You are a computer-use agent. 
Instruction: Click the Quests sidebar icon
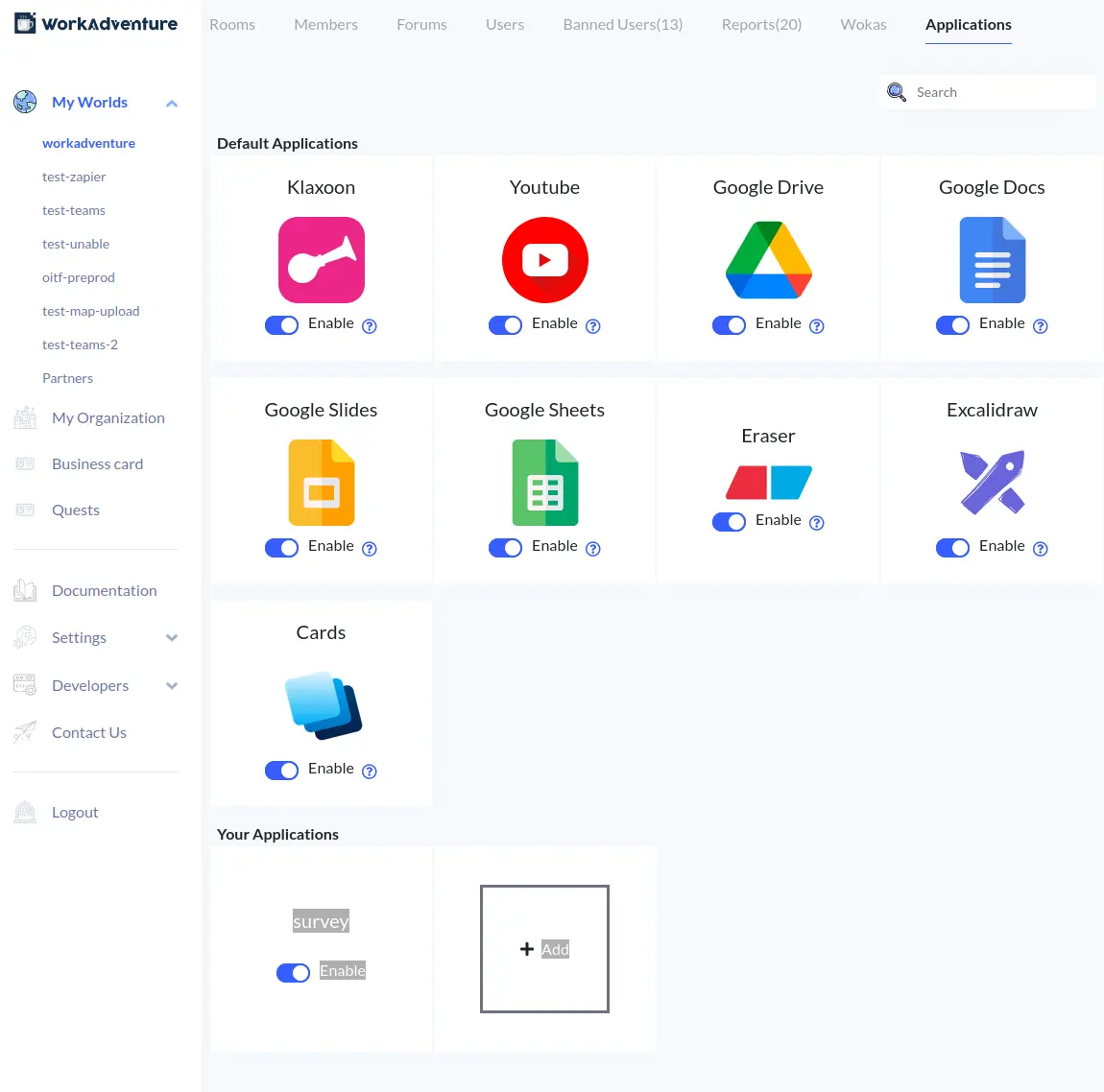tap(25, 510)
